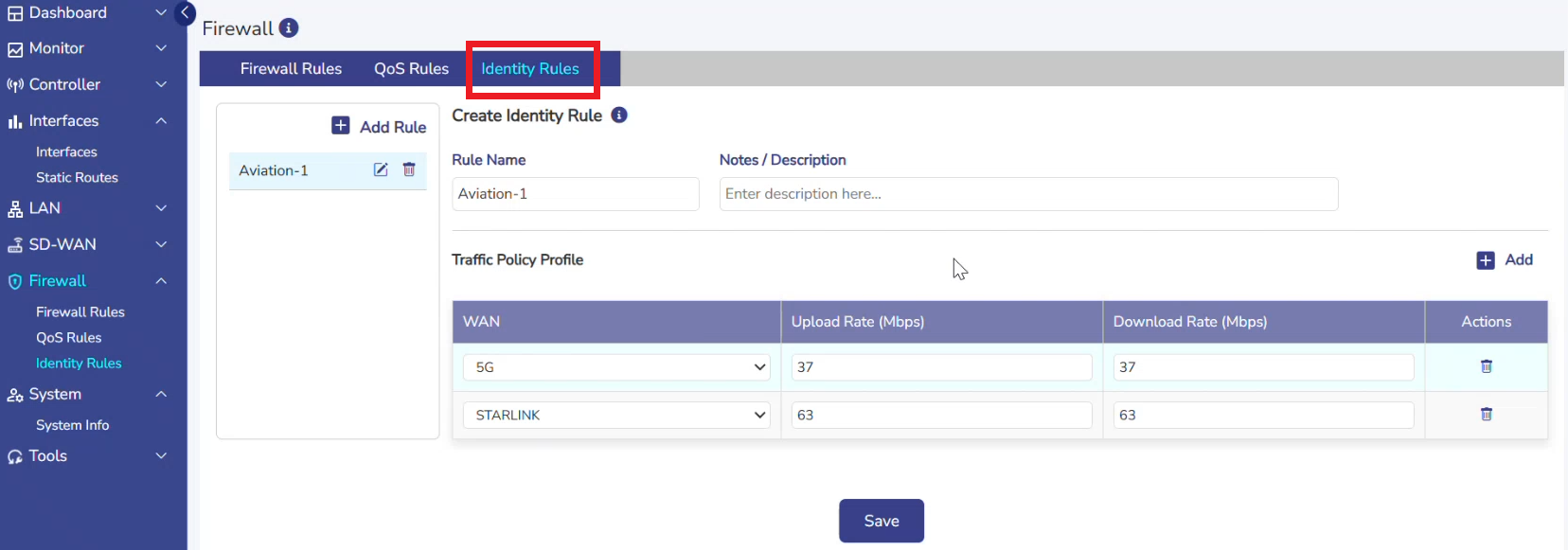Delete the Aviation-1 rule using trash icon
This screenshot has height=550, width=1568.
(409, 169)
